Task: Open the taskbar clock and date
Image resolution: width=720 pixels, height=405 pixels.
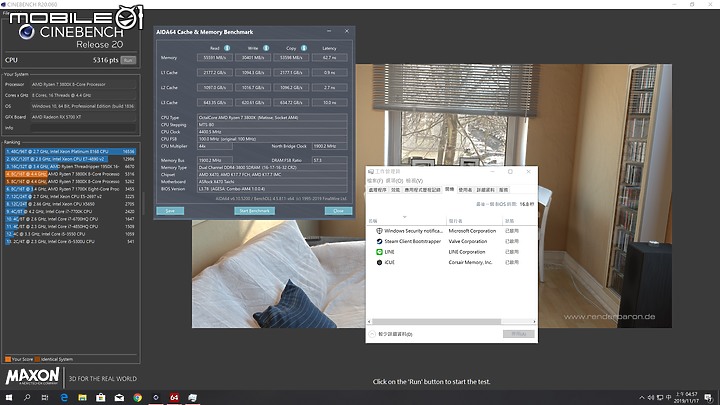Action: click(x=686, y=398)
